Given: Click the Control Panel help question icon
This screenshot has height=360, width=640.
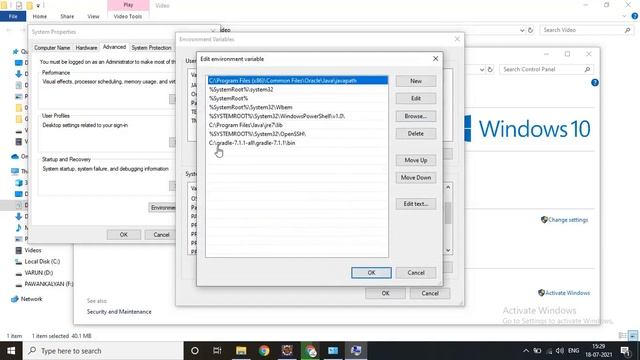Looking at the screenshot, I should (595, 82).
